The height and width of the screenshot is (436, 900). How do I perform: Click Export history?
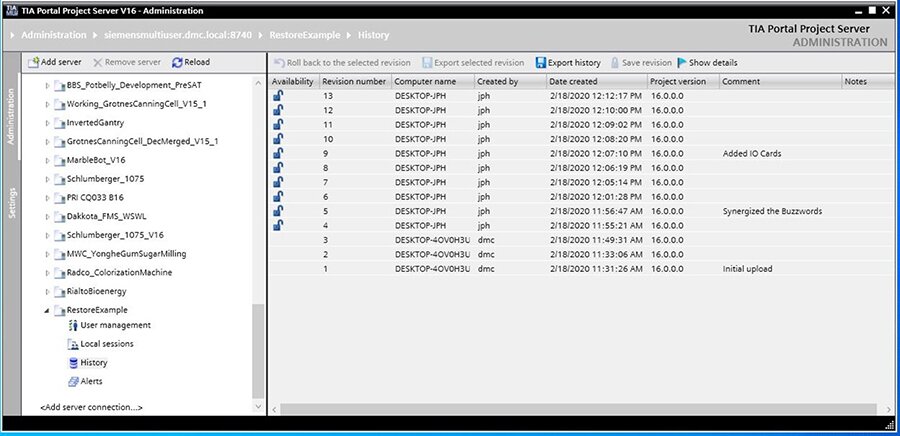(x=568, y=63)
